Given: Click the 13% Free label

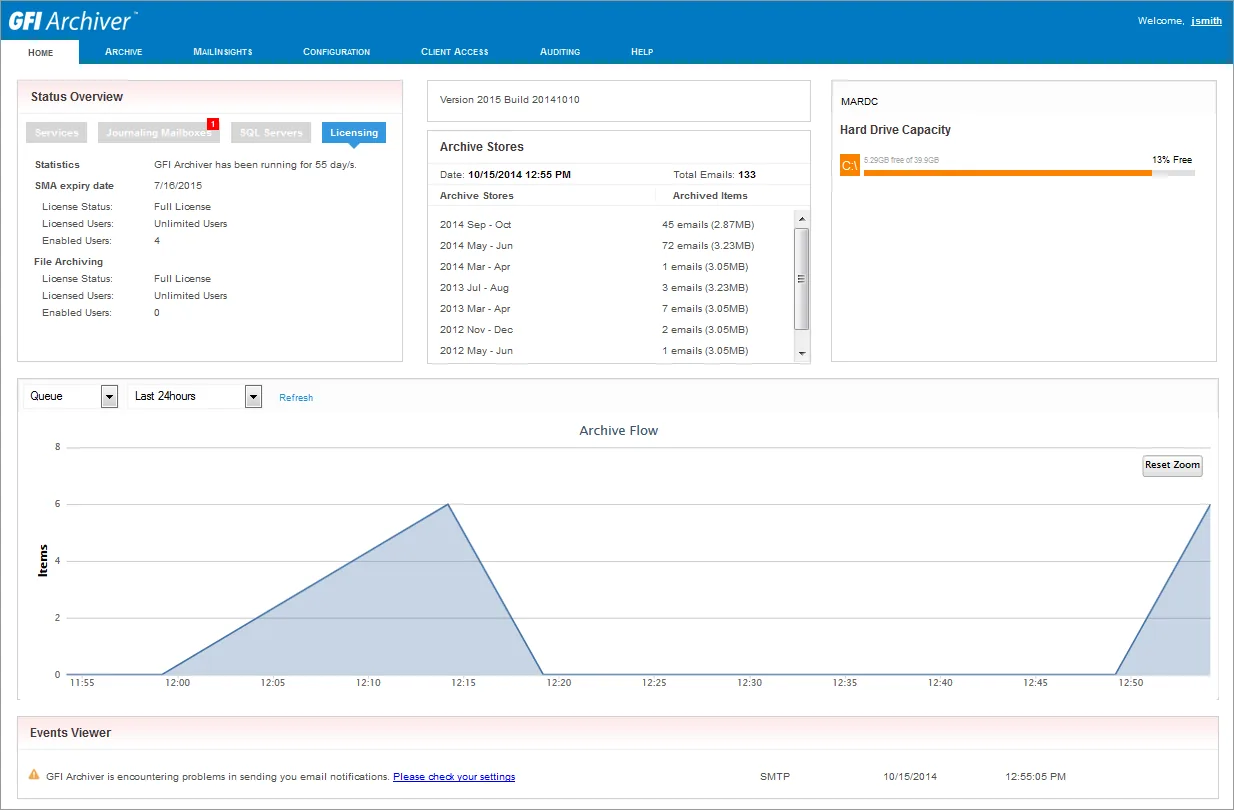Looking at the screenshot, I should 1172,160.
